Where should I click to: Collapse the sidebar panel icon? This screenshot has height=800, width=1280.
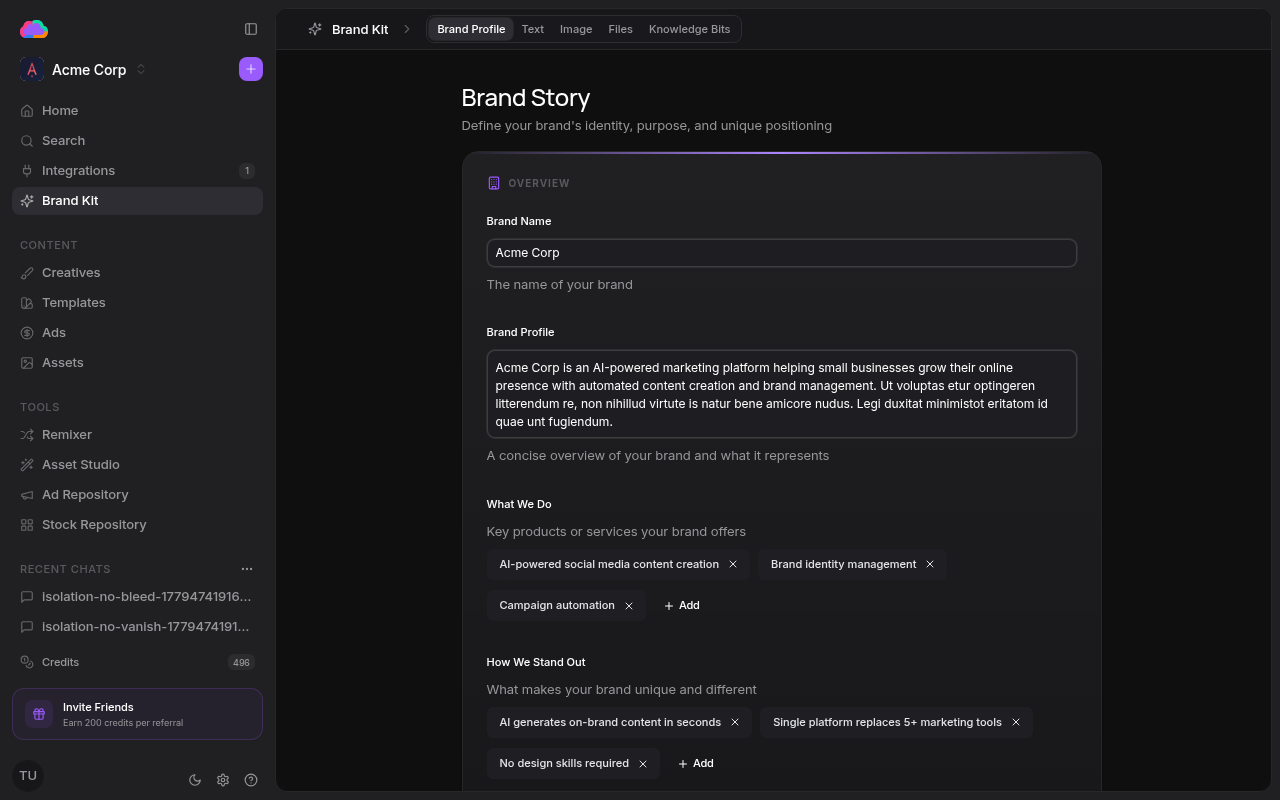point(251,29)
